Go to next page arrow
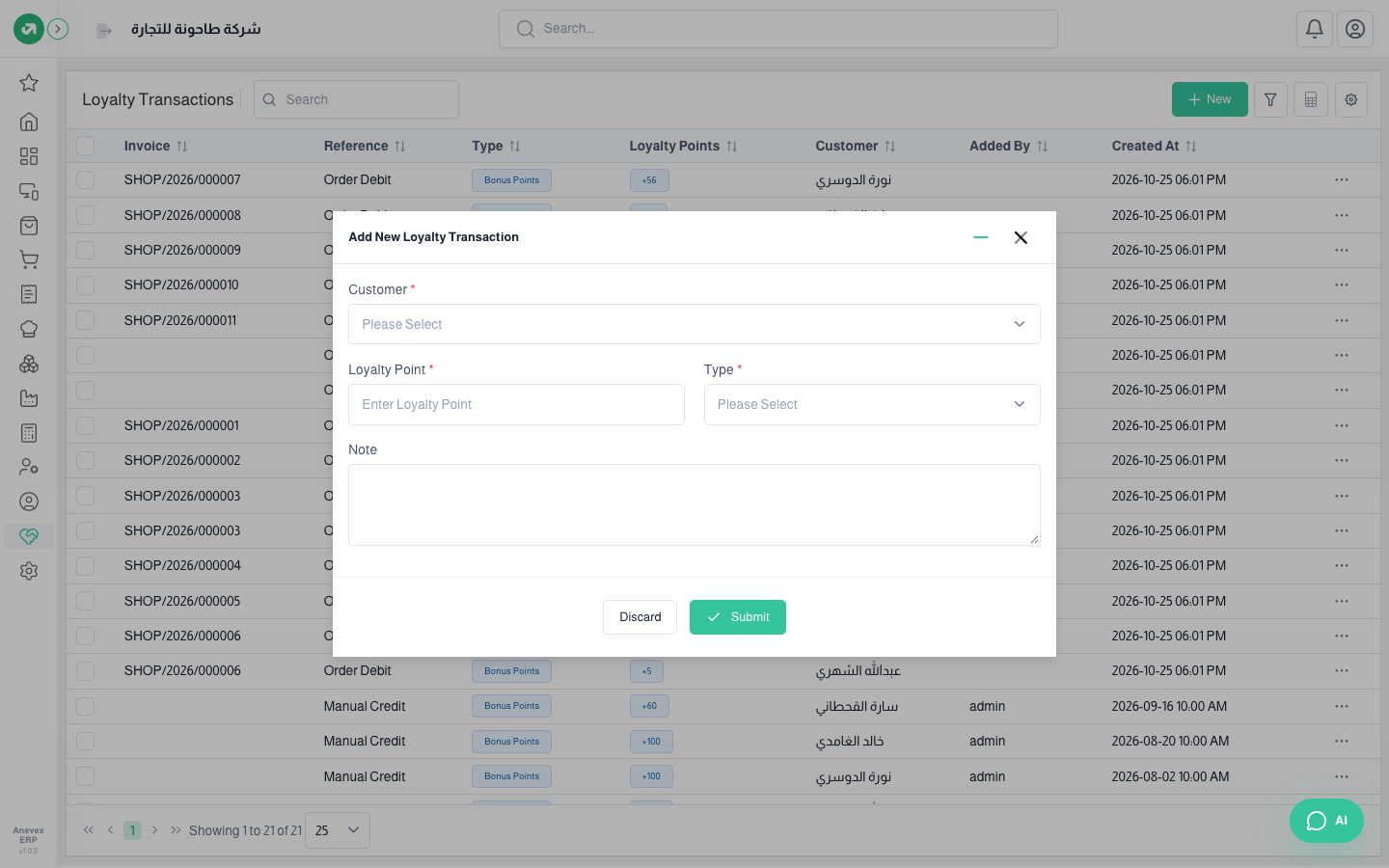Image resolution: width=1389 pixels, height=868 pixels. pyautogui.click(x=154, y=830)
